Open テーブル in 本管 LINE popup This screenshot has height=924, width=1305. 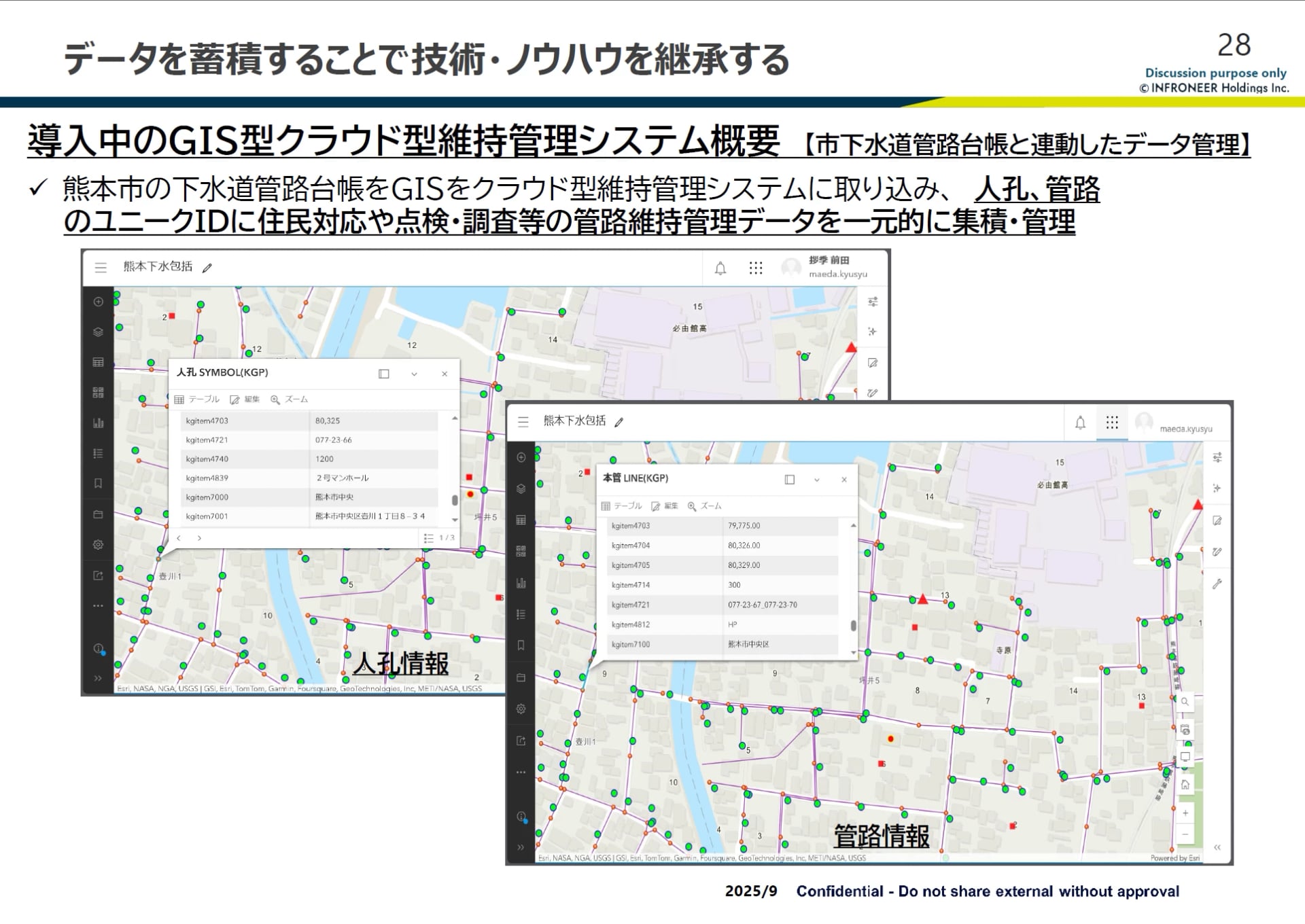(x=621, y=506)
